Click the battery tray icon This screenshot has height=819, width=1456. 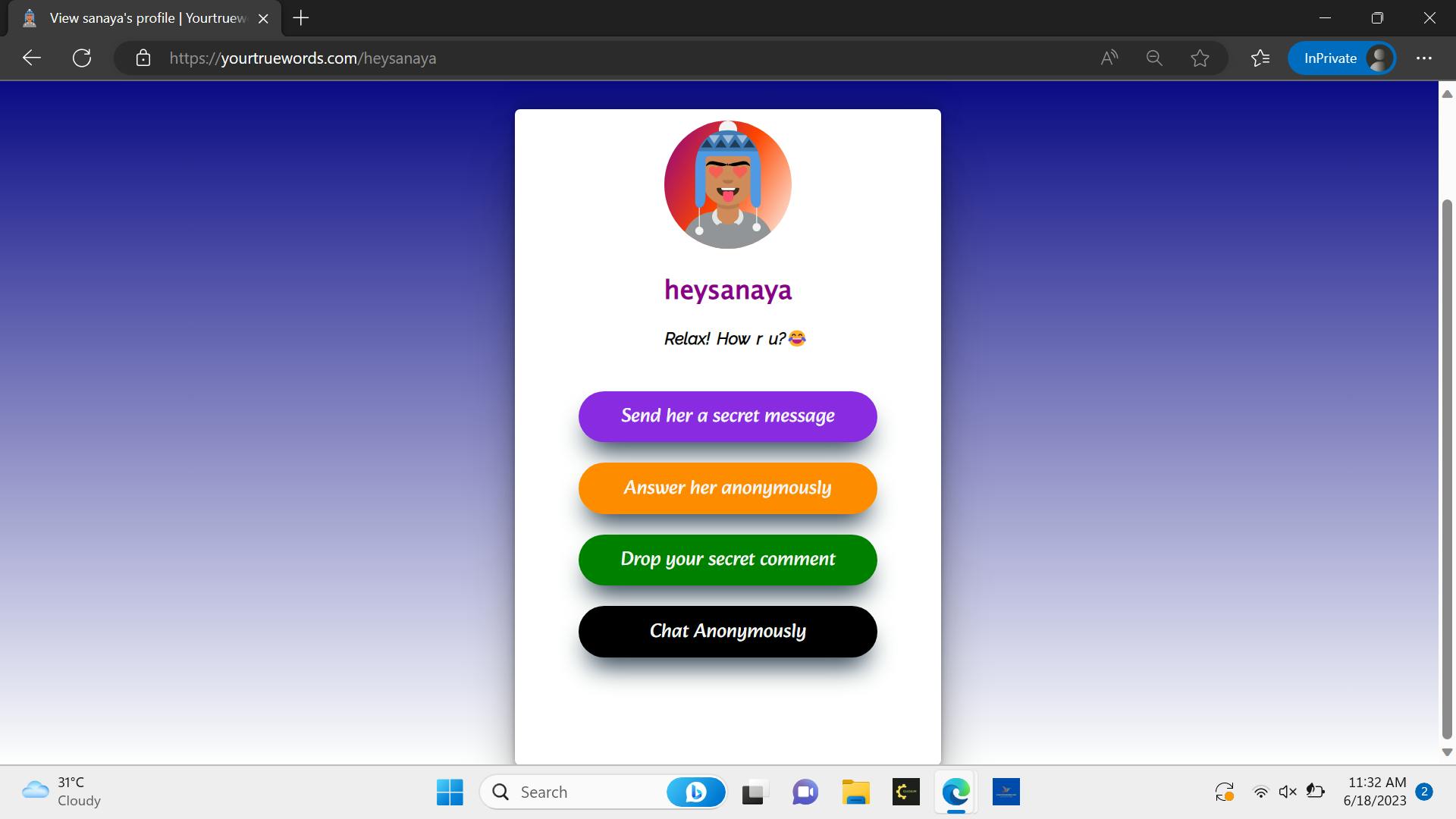[x=1316, y=792]
